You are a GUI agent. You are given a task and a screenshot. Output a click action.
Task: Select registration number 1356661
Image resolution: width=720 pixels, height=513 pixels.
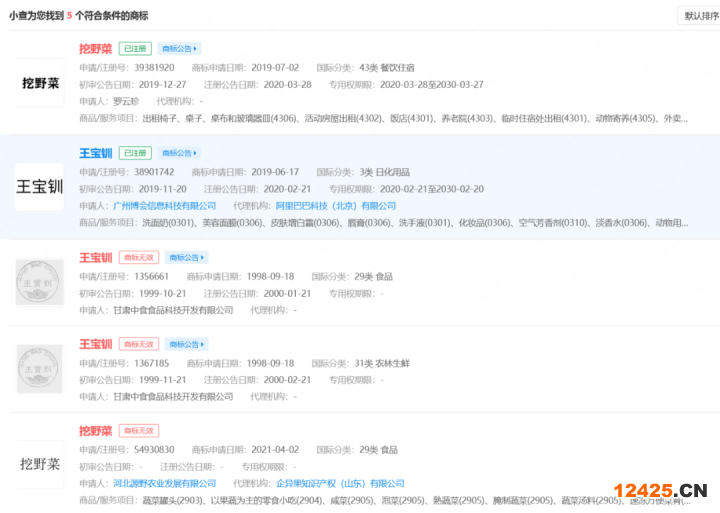click(152, 276)
